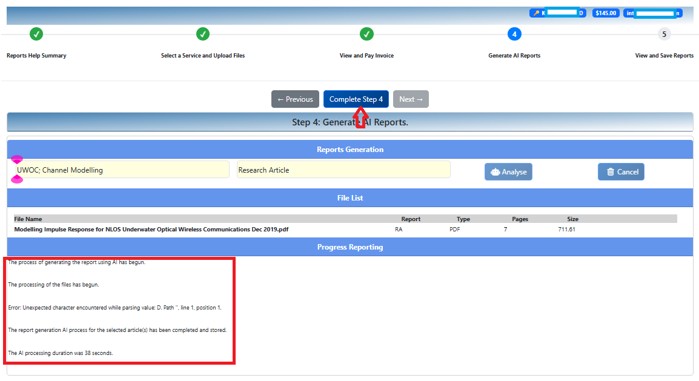Click the grey step 5 circle
699x381 pixels.
664,34
